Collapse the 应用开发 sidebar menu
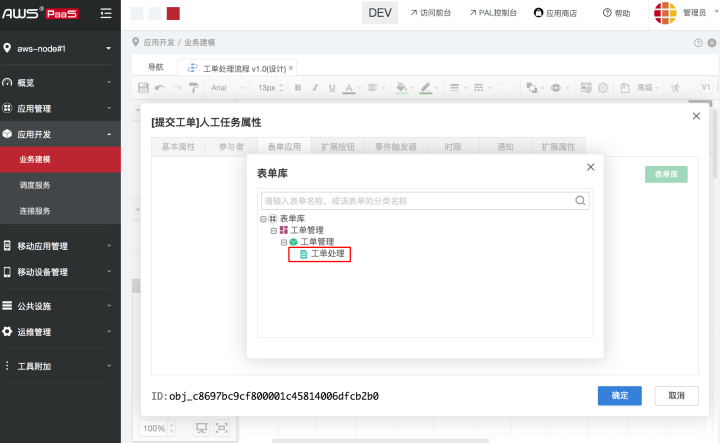720x443 pixels. pos(60,134)
